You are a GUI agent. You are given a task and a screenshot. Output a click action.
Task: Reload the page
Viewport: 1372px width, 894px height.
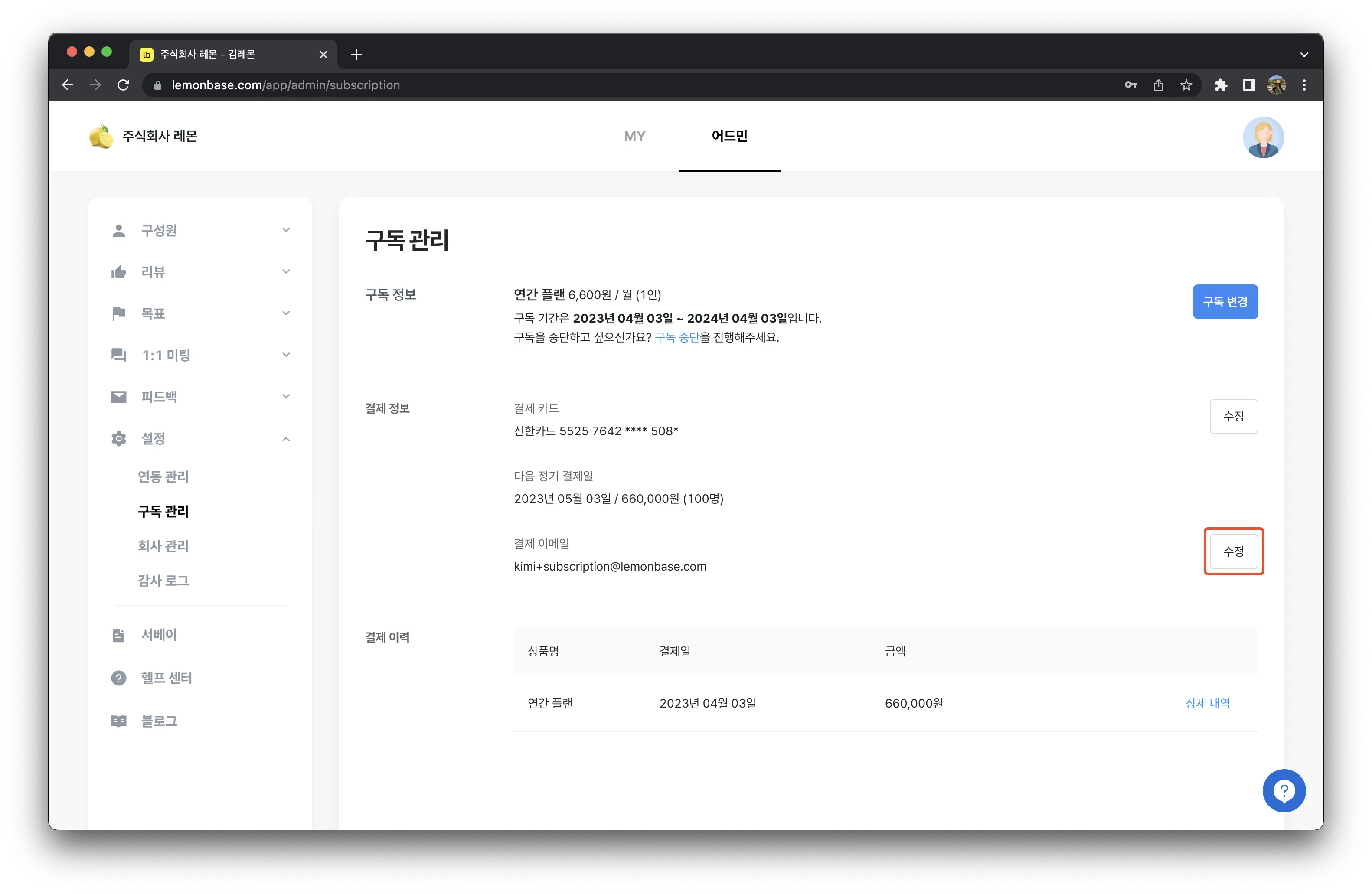(123, 85)
